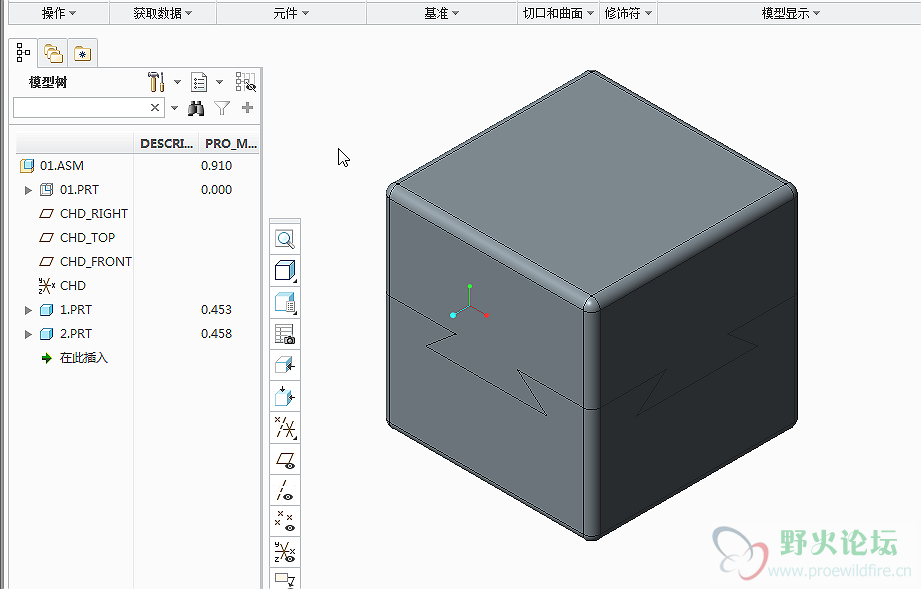Open the search field dropdown arrow
Image resolution: width=921 pixels, height=589 pixels.
[x=174, y=108]
